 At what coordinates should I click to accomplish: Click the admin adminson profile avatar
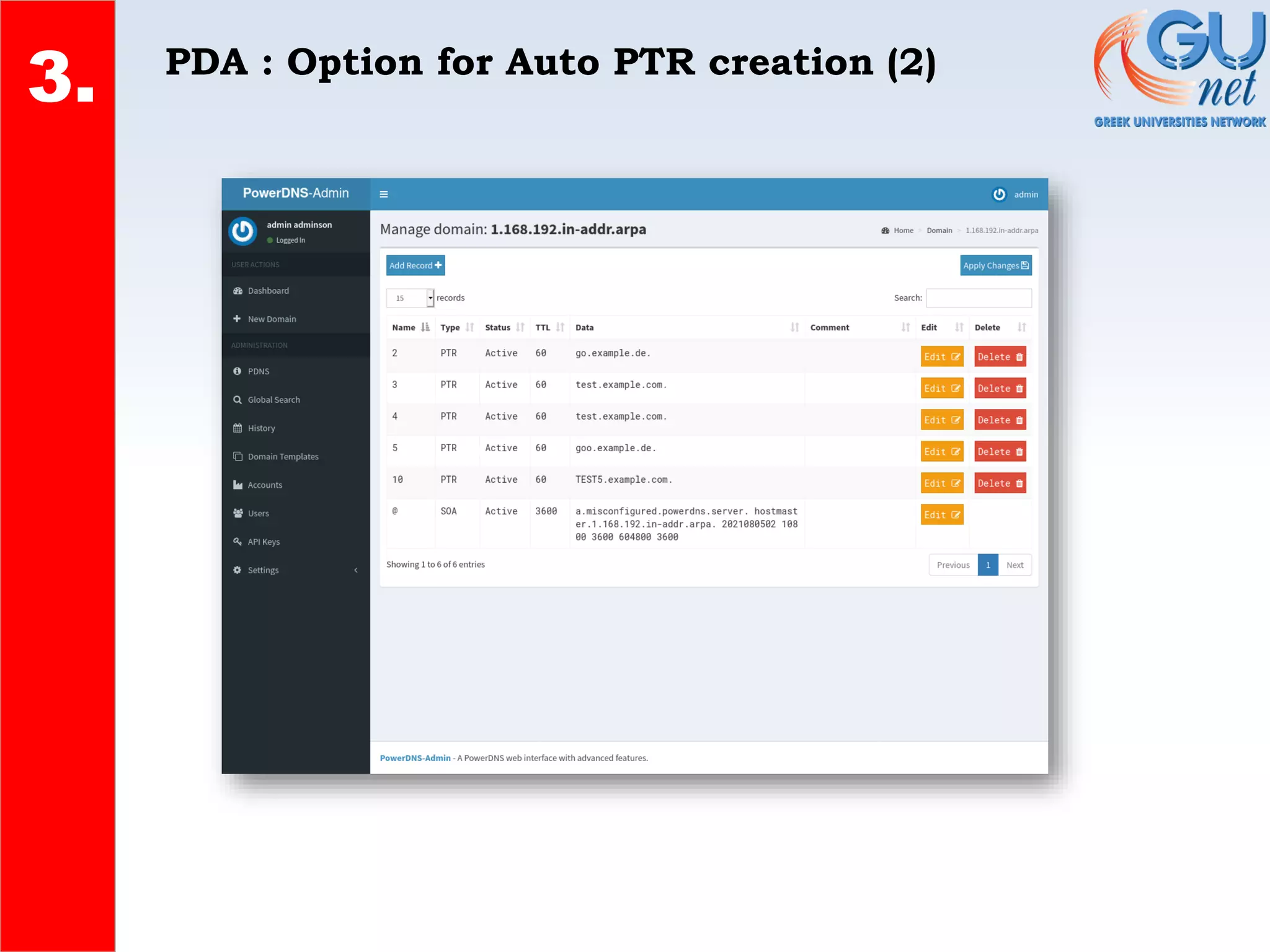(x=242, y=231)
